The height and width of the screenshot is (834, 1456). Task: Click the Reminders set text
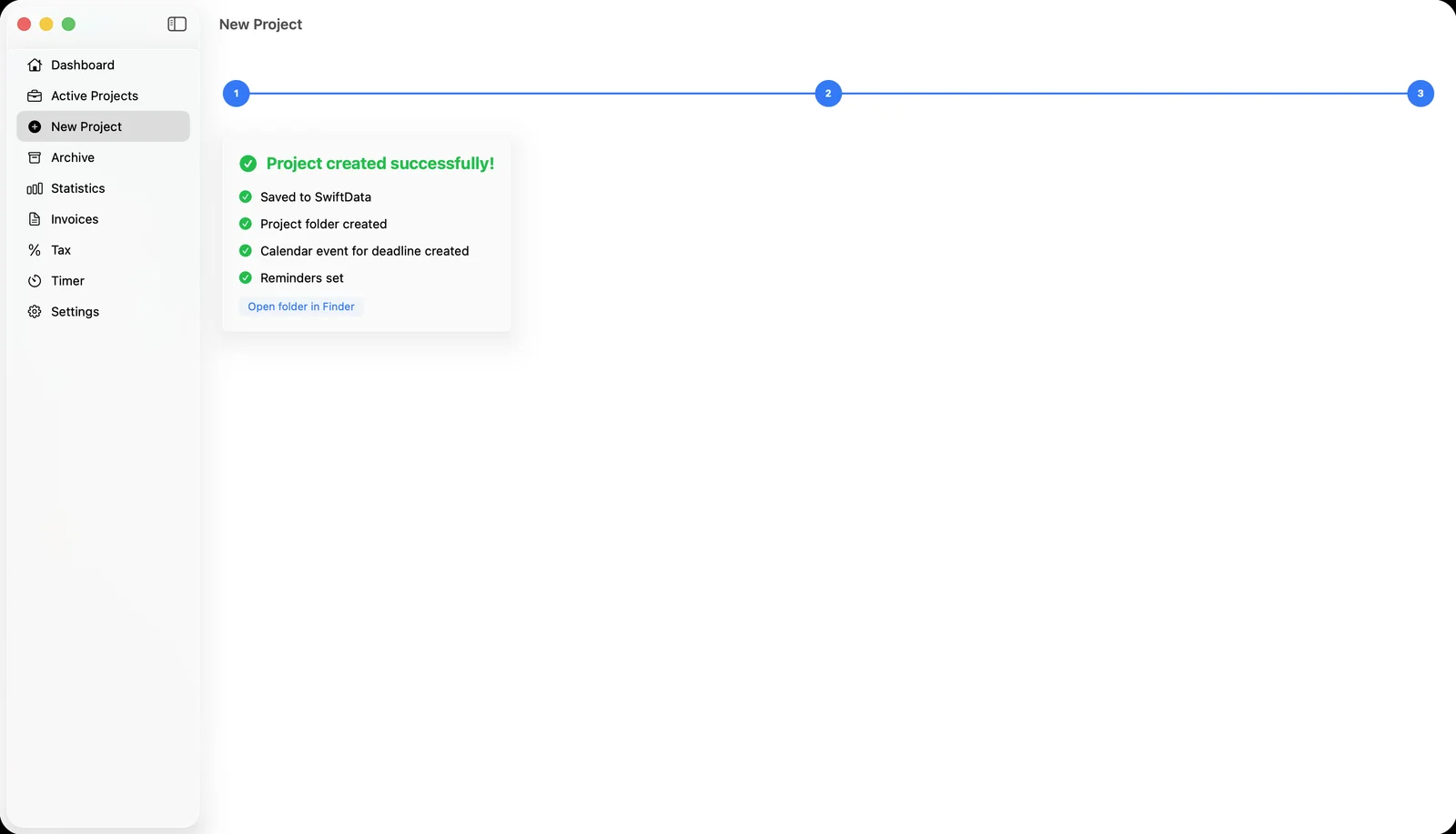pos(302,278)
